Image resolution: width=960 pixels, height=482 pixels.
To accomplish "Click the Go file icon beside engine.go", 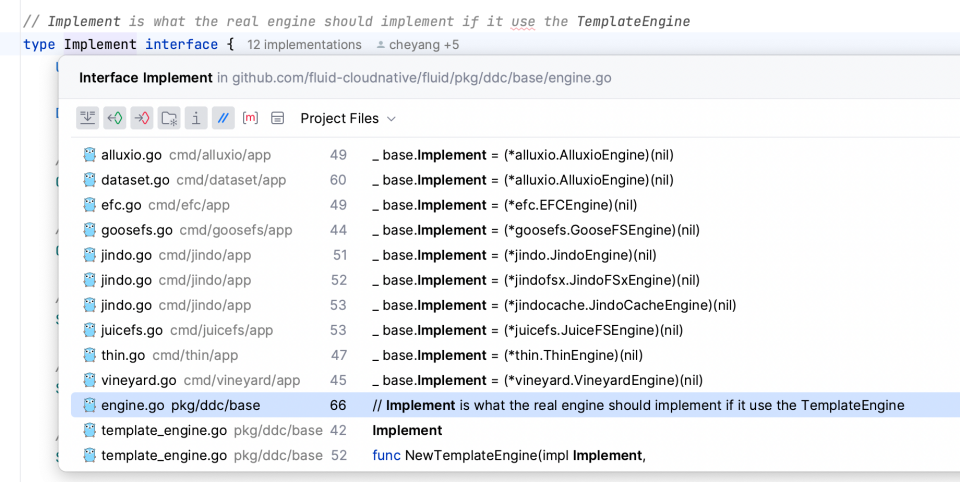I will click(90, 405).
